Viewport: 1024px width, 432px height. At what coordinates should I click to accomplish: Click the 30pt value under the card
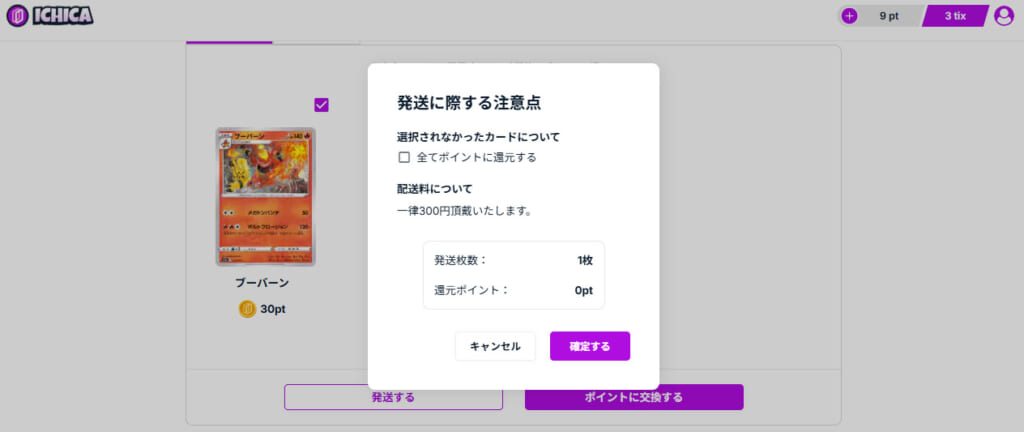tap(273, 309)
